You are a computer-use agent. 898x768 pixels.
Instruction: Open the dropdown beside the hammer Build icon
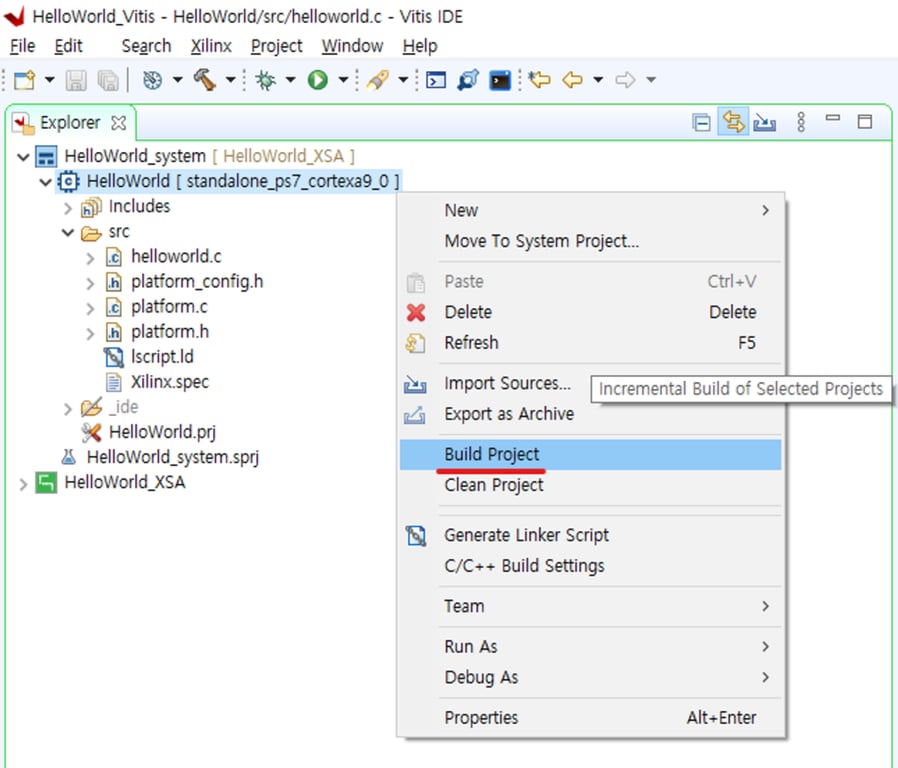pyautogui.click(x=230, y=80)
